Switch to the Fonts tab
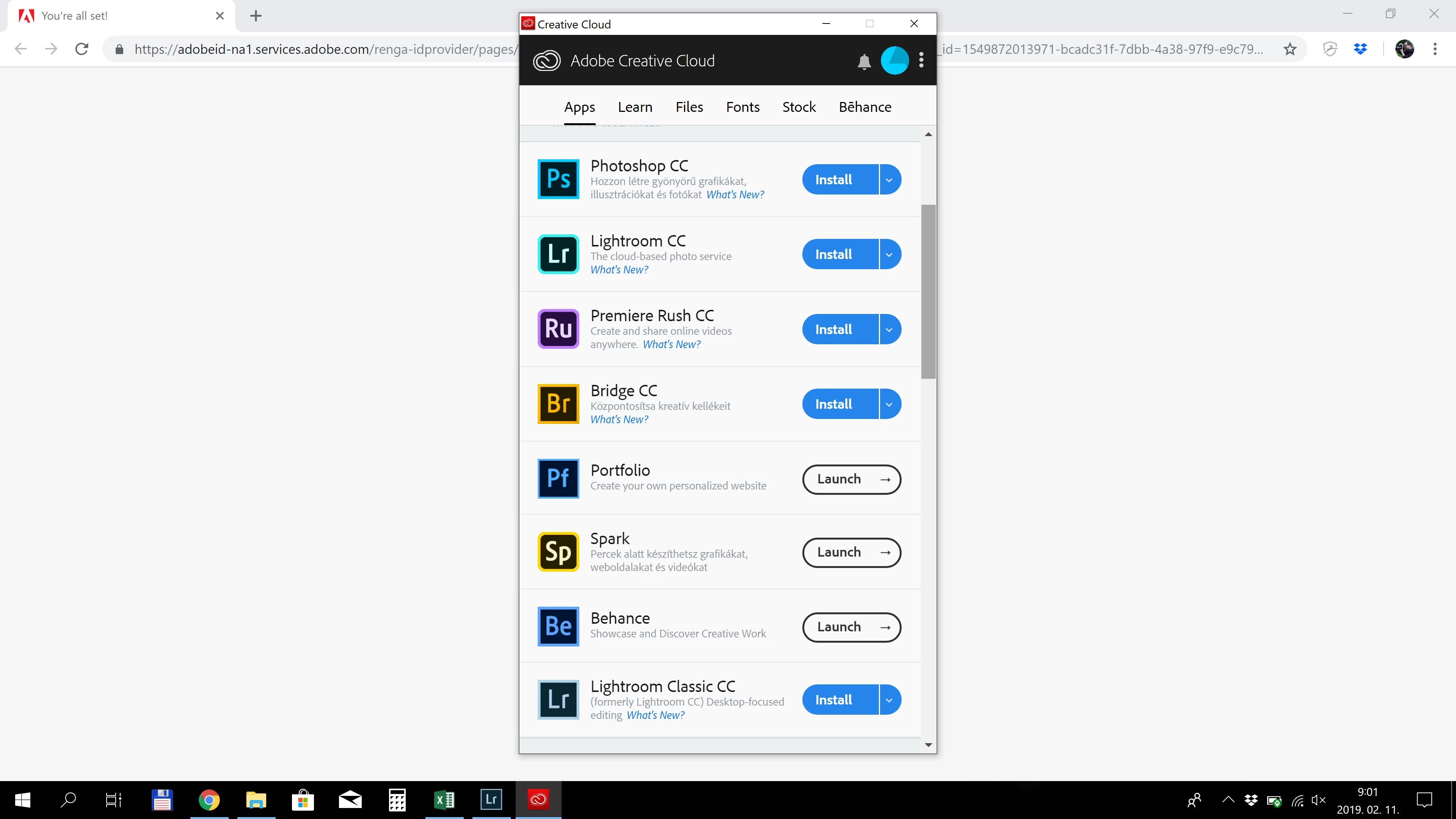Screen dimensions: 1456x819 [742, 107]
